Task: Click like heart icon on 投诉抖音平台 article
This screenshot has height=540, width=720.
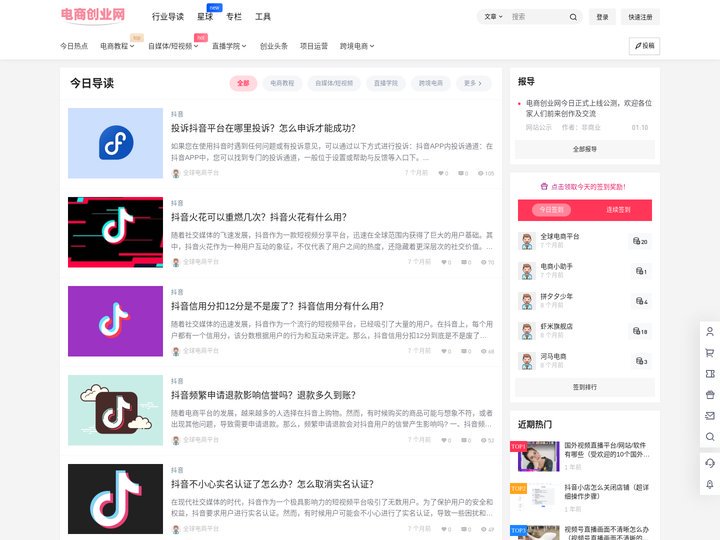Action: tap(441, 173)
